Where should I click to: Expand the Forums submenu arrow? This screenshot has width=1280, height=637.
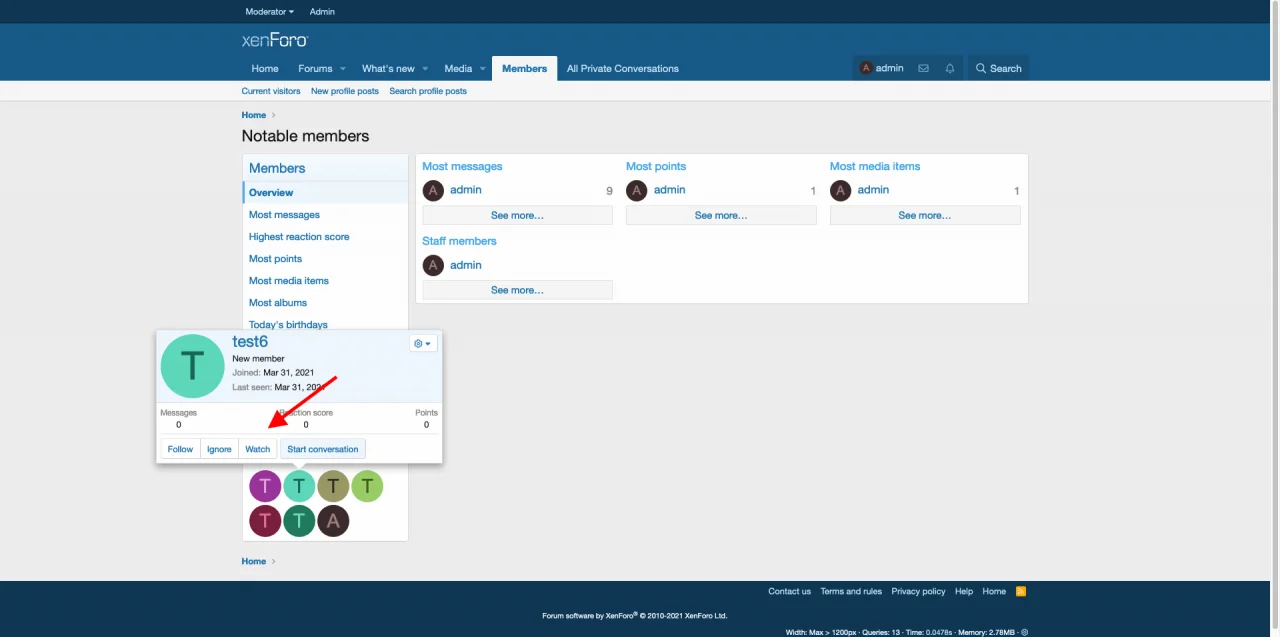(x=343, y=69)
